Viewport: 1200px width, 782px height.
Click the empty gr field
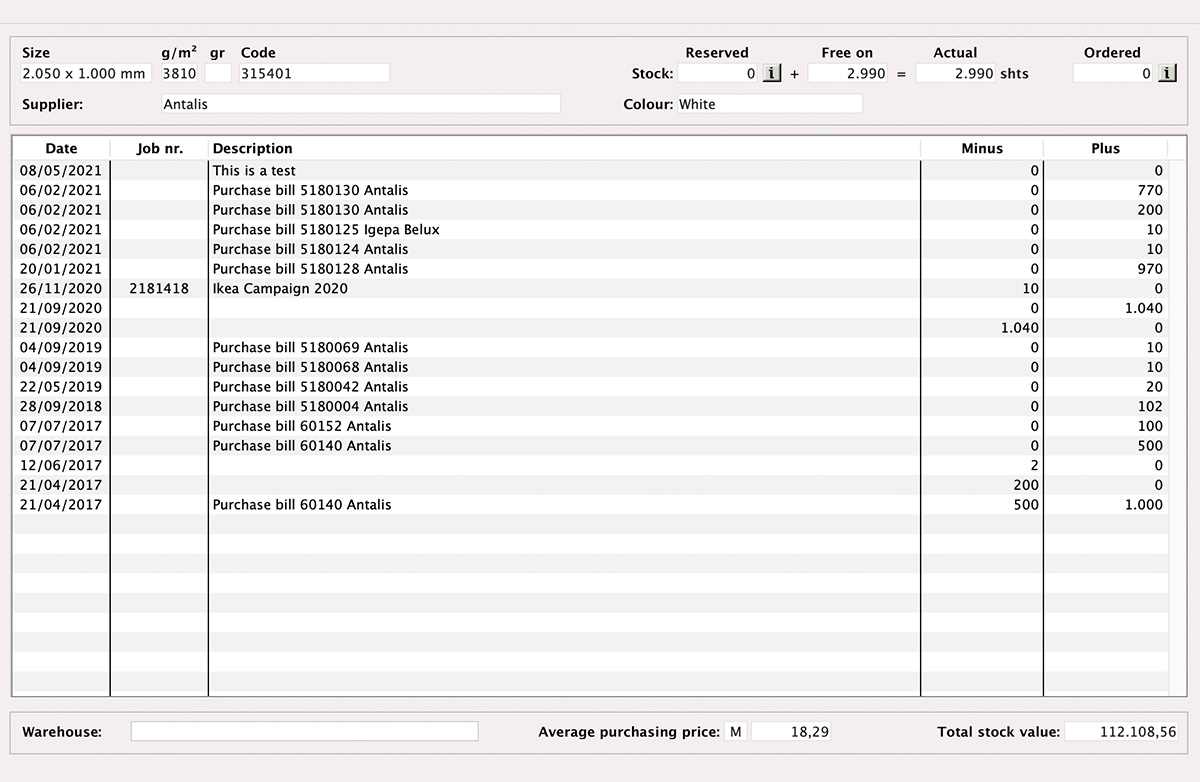click(x=218, y=73)
